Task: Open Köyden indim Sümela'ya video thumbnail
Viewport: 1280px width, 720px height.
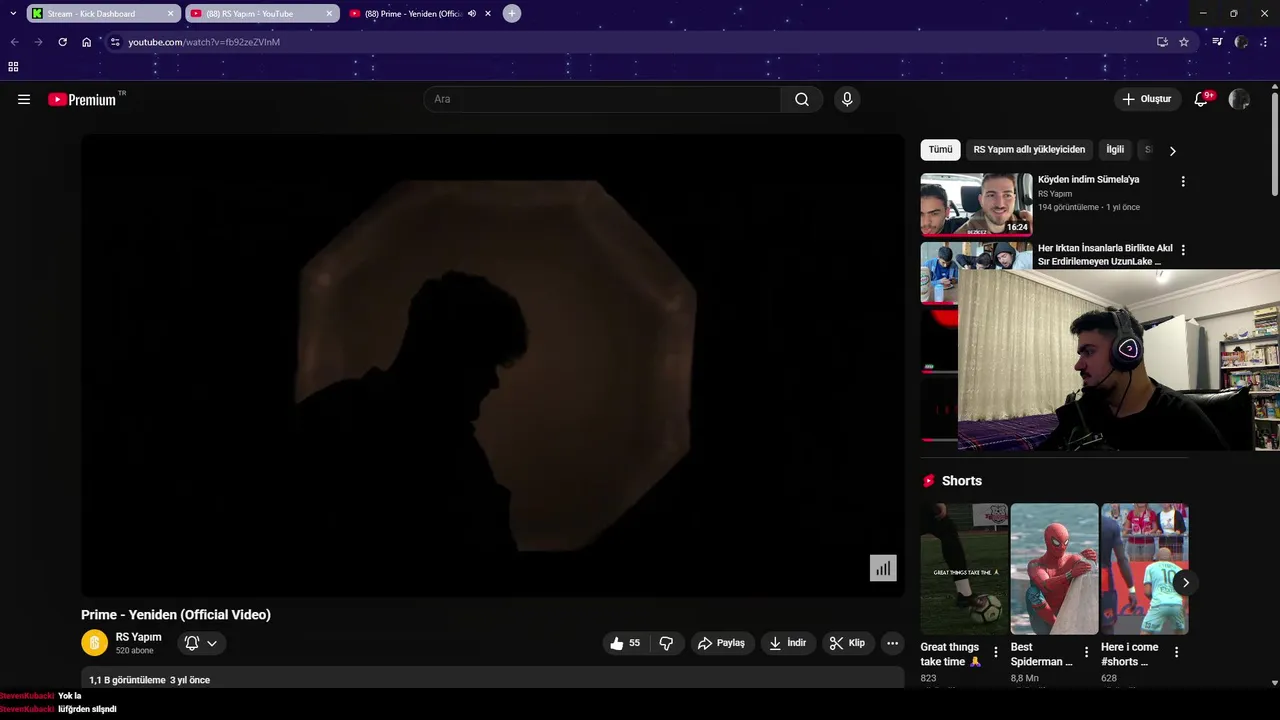Action: click(976, 204)
